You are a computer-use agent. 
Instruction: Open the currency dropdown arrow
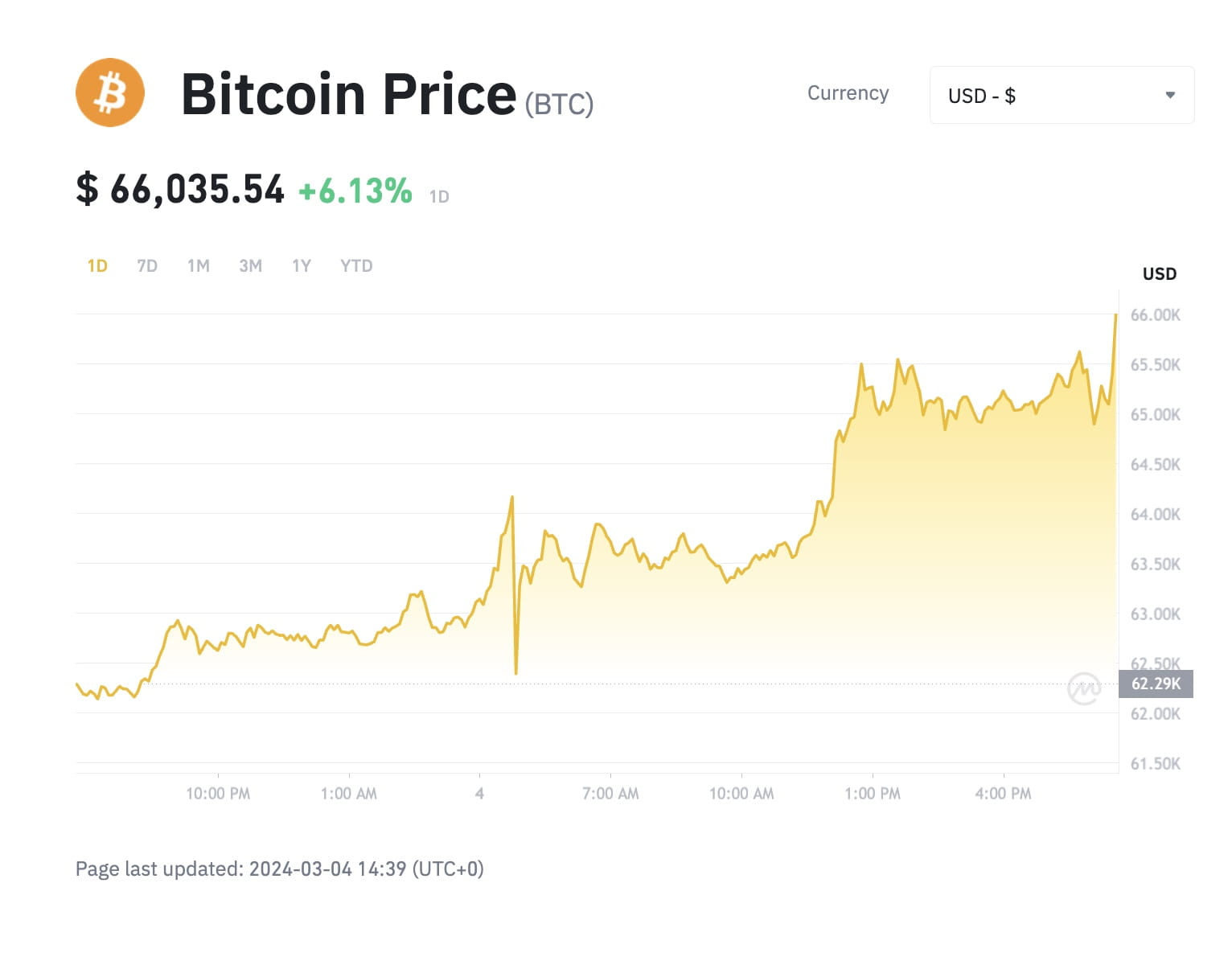pyautogui.click(x=1170, y=95)
